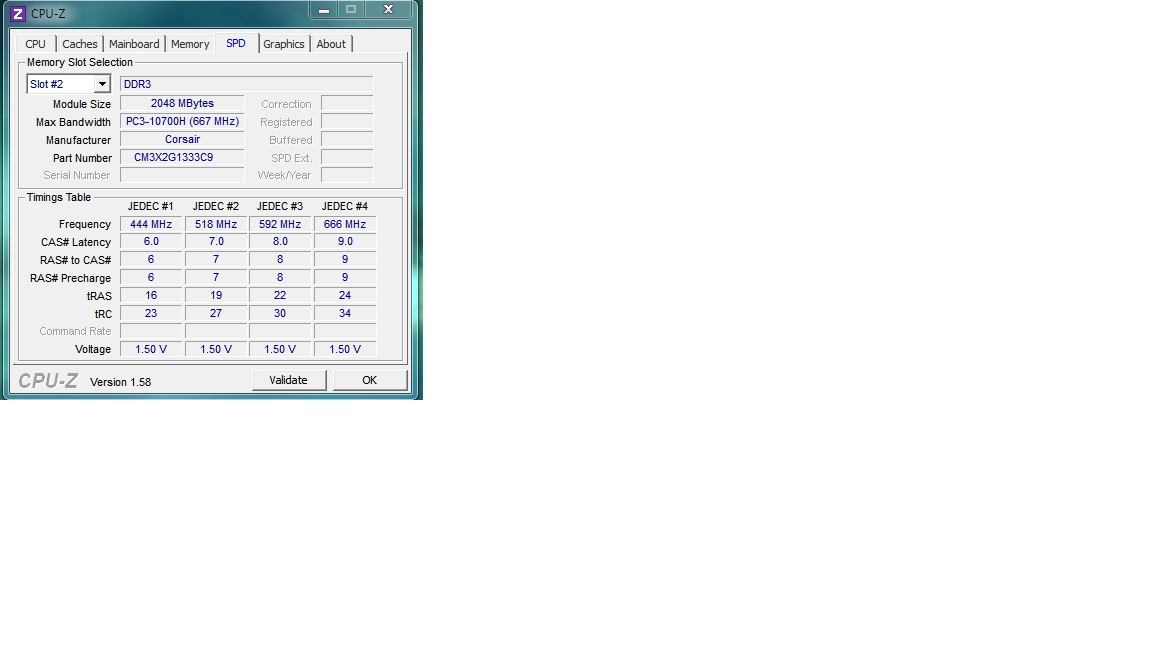Click the DDR3 memory type field
Image resolution: width=1152 pixels, height=648 pixels.
click(246, 84)
